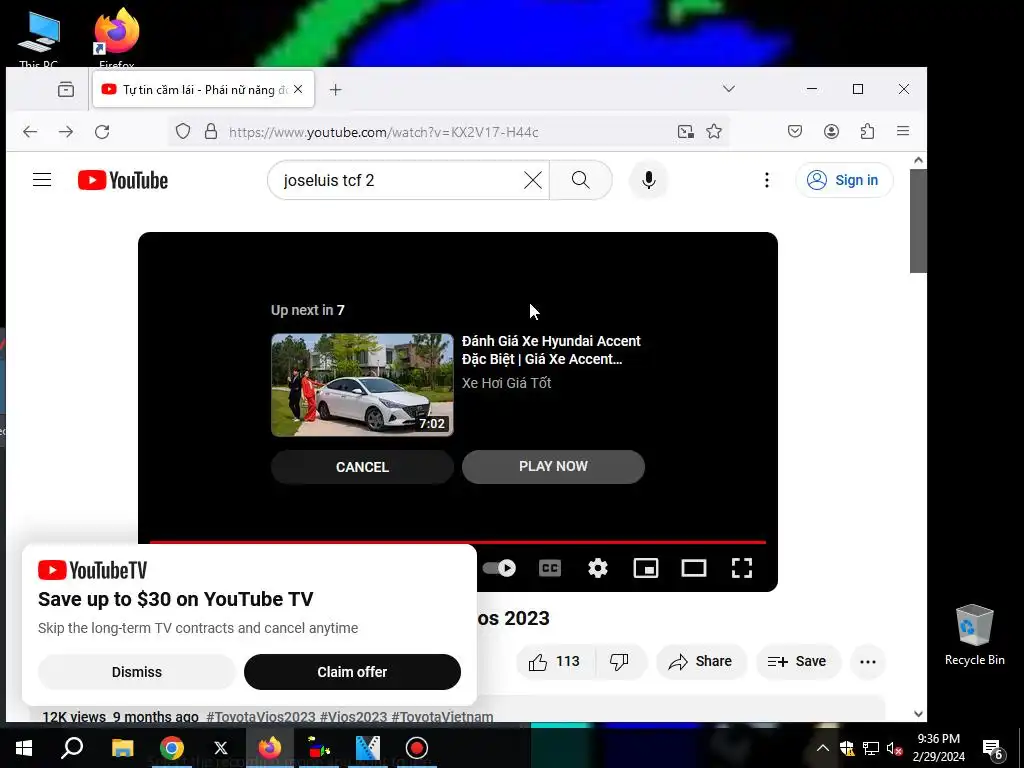
Task: Click the Share button
Action: click(699, 662)
